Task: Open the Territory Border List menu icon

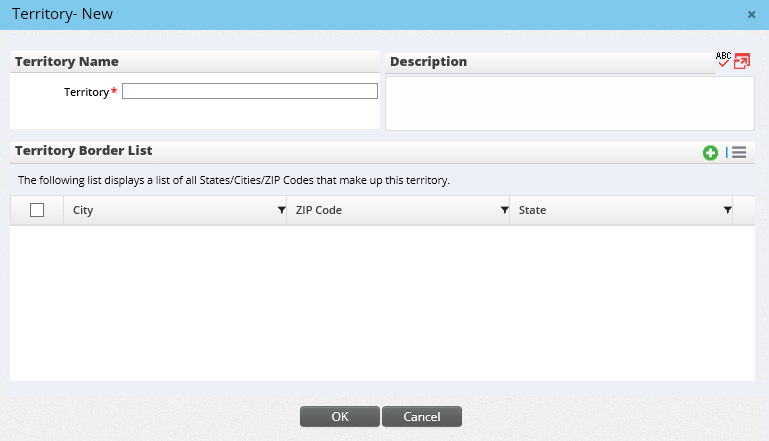Action: pos(739,153)
